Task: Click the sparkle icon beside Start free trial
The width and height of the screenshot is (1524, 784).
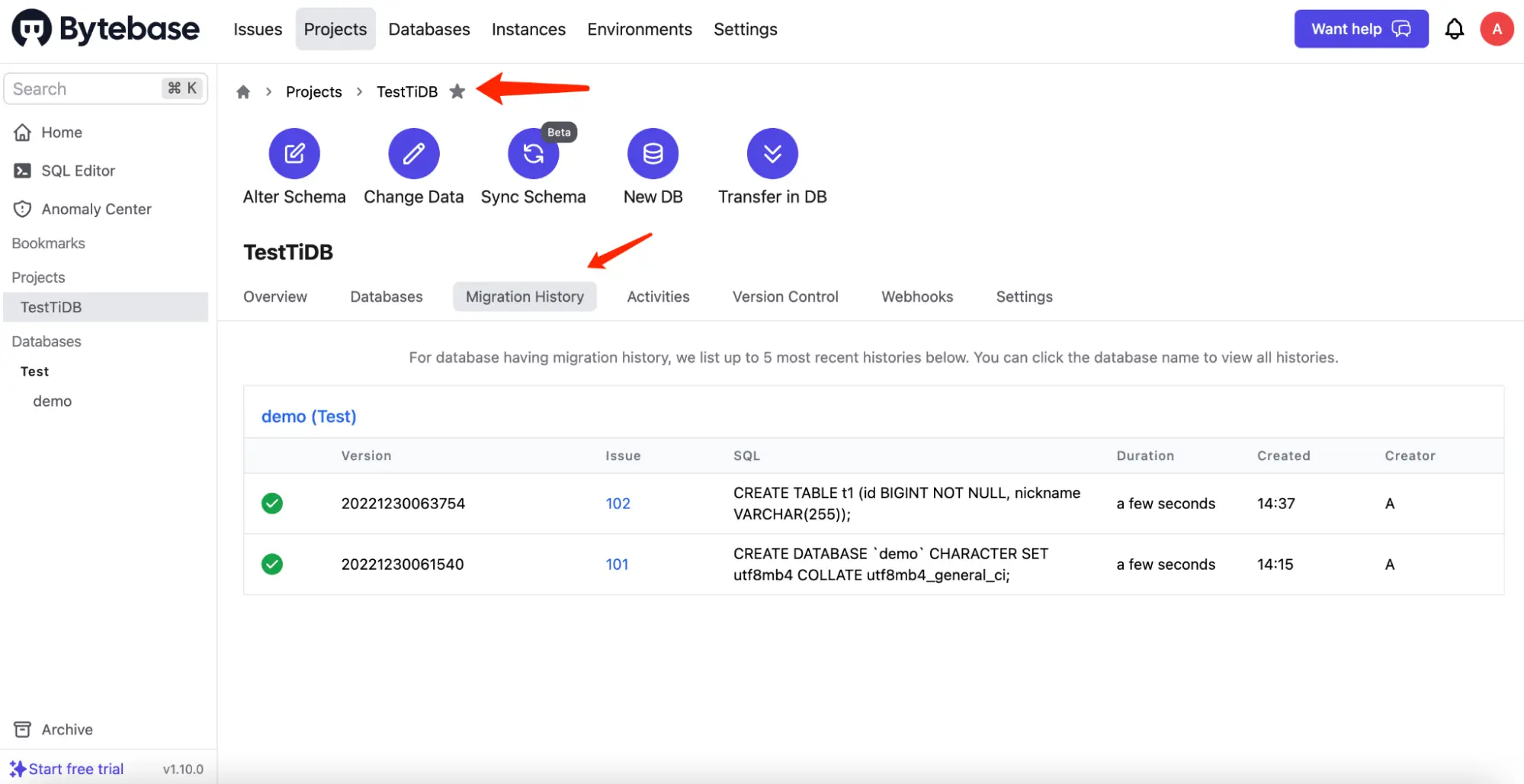Action: 18,769
